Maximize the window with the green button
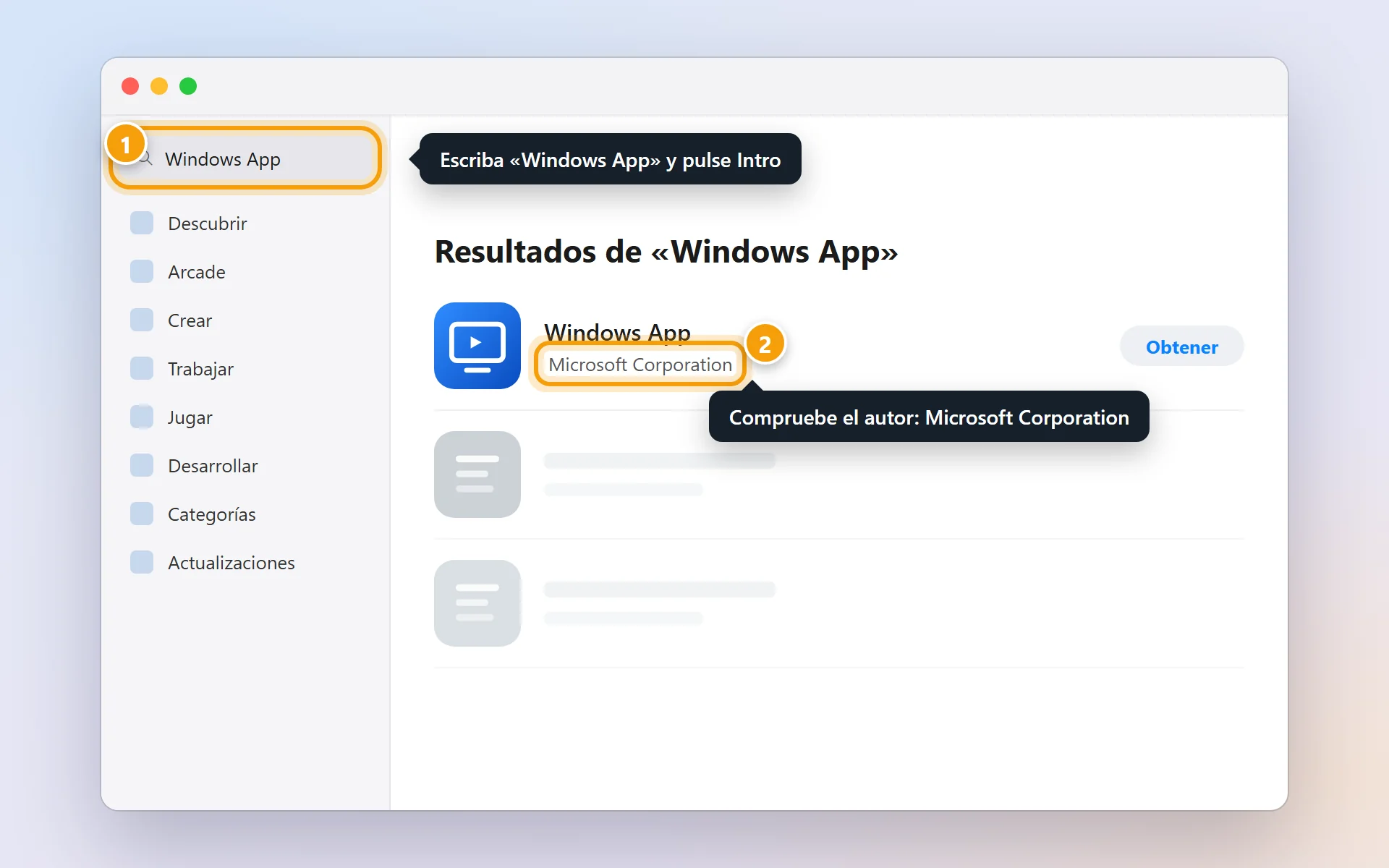1389x868 pixels. [x=188, y=86]
